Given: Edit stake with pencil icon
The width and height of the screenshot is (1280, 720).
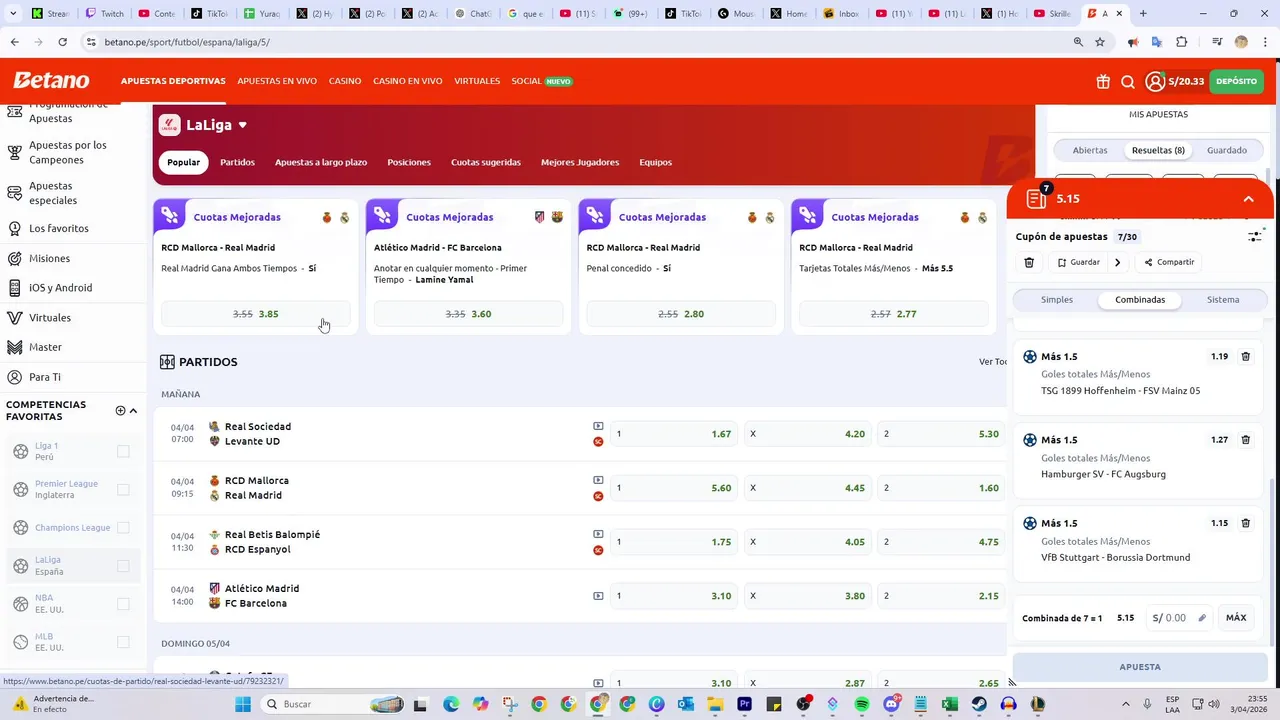Looking at the screenshot, I should pos(1202,618).
